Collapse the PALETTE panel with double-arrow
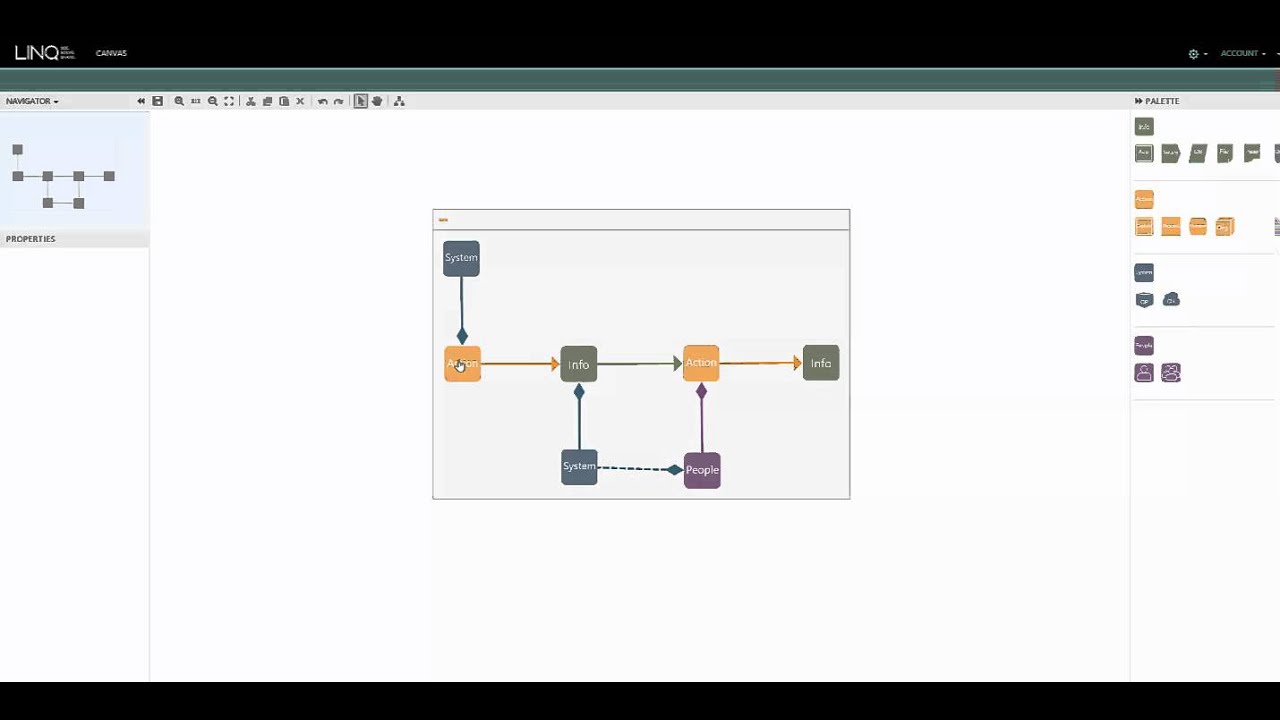1280x720 pixels. tap(1138, 101)
